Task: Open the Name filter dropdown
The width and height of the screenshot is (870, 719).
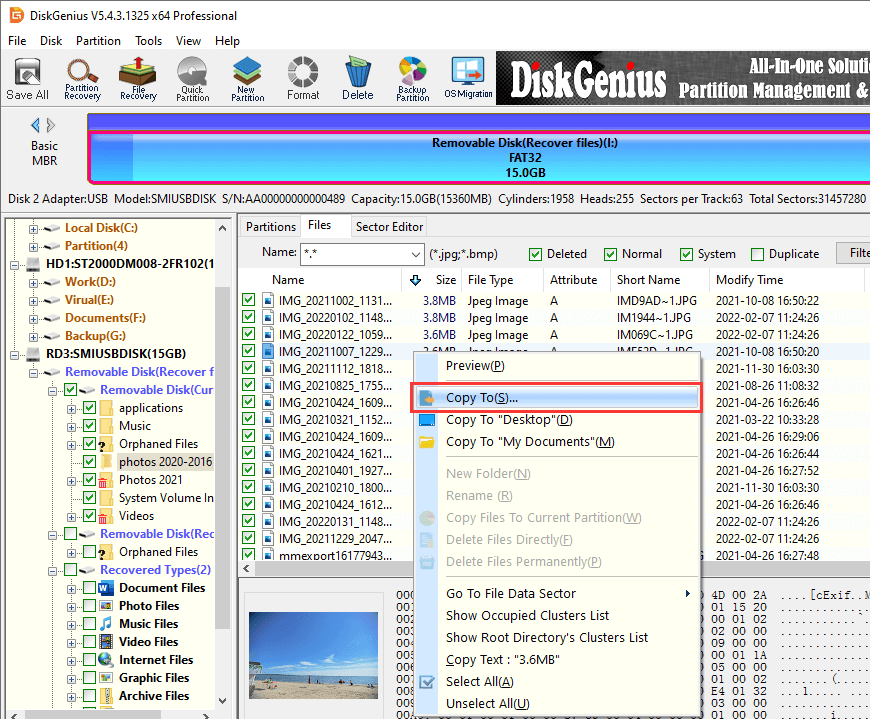Action: click(413, 253)
